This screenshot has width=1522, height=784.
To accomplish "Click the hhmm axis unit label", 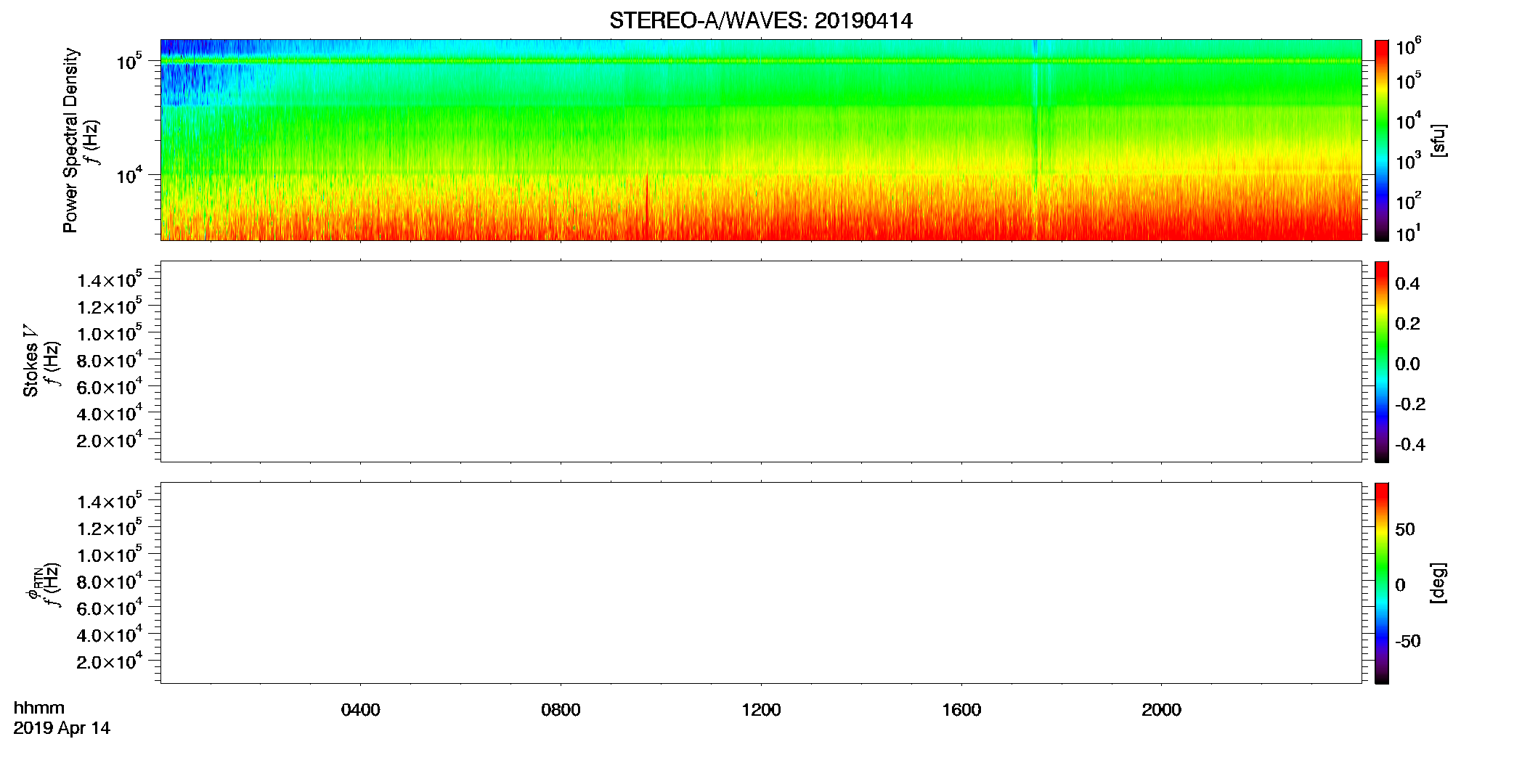I will [39, 708].
